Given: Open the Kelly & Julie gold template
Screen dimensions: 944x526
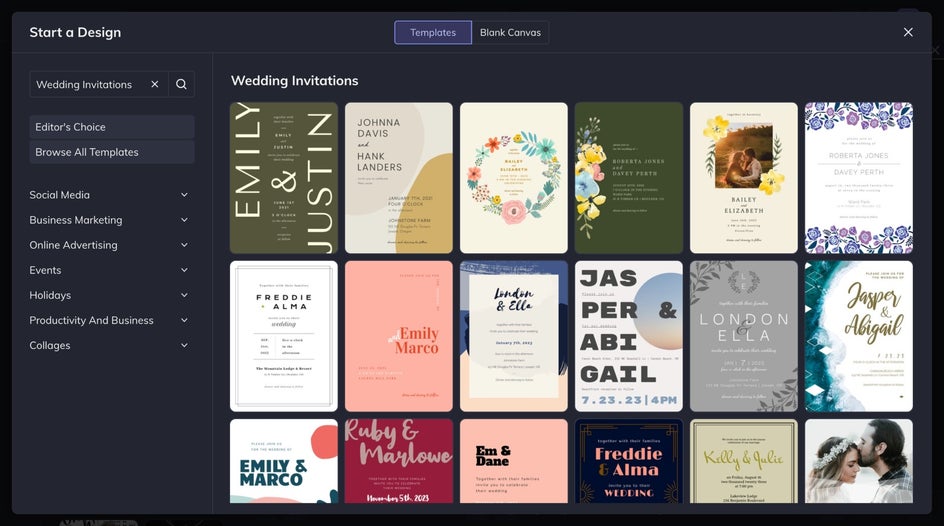Looking at the screenshot, I should coord(744,461).
